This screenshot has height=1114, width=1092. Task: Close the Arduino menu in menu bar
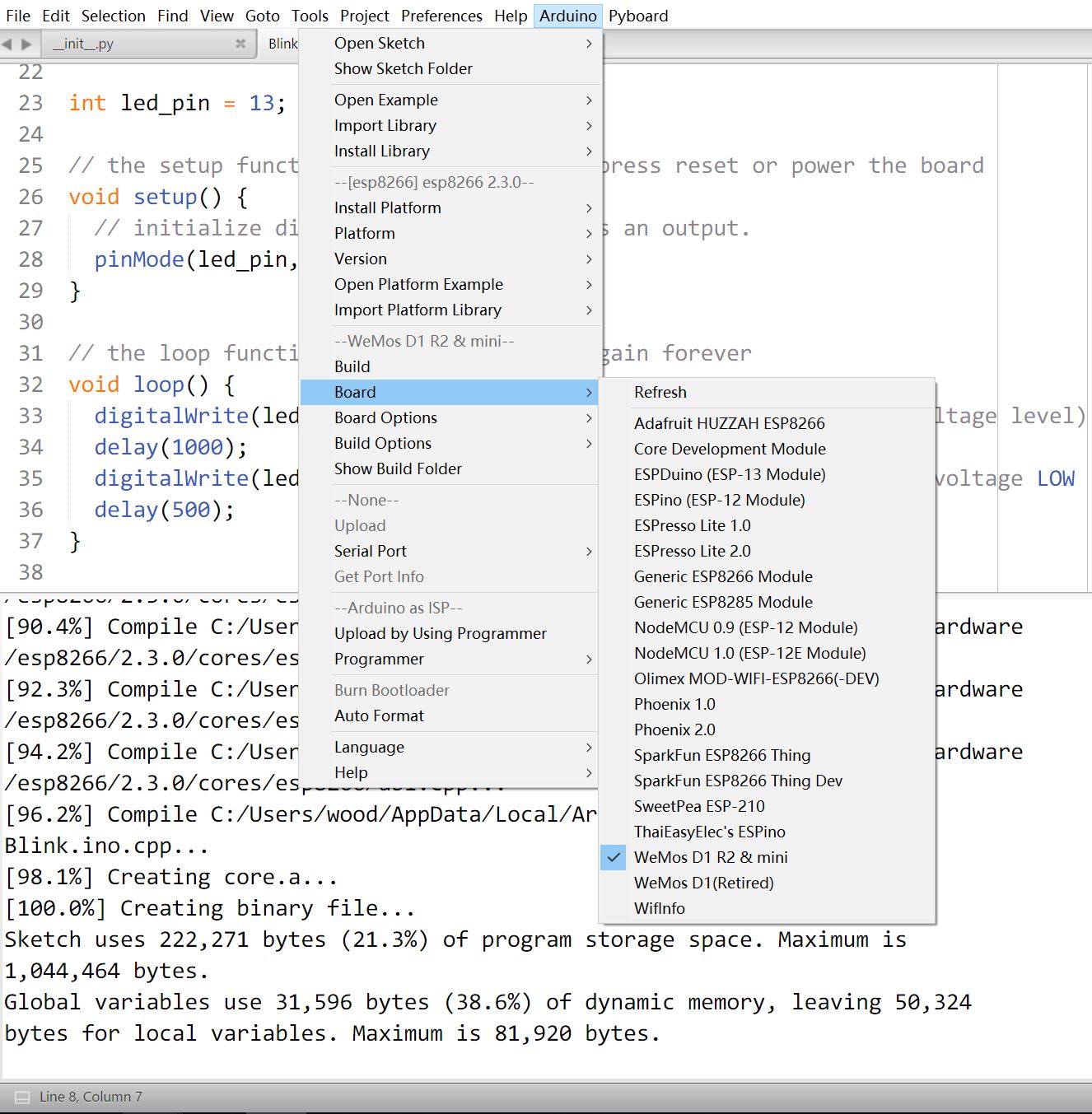point(568,16)
